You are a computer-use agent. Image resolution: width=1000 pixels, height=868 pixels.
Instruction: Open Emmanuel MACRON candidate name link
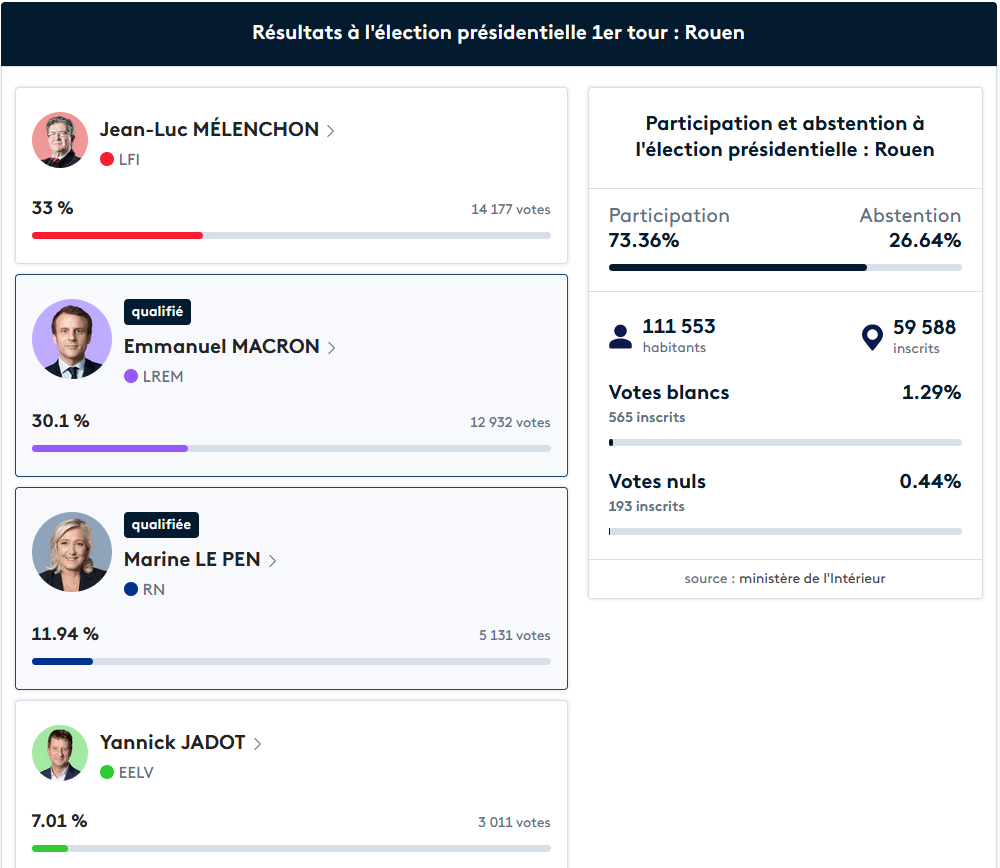[221, 347]
